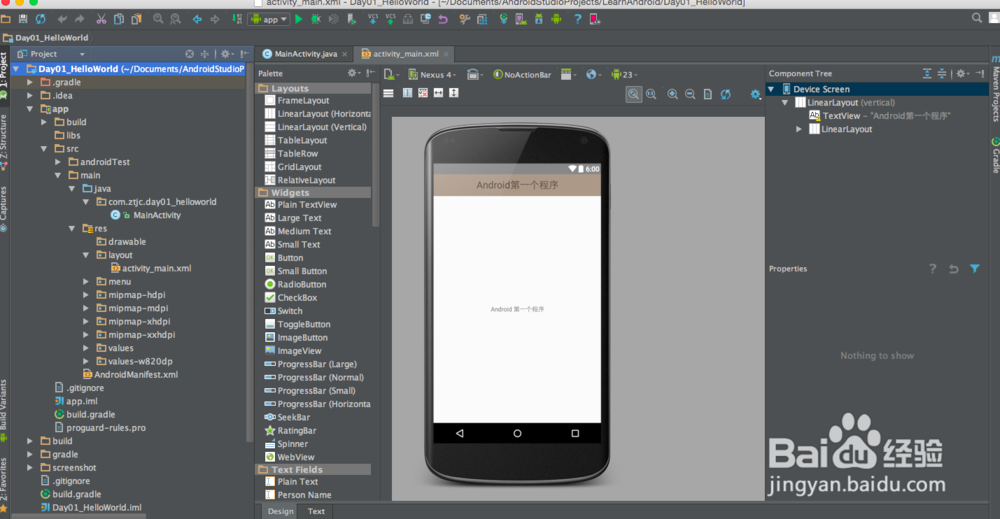This screenshot has height=519, width=1000.
Task: Zoom out of the layout preview
Action: [x=690, y=94]
